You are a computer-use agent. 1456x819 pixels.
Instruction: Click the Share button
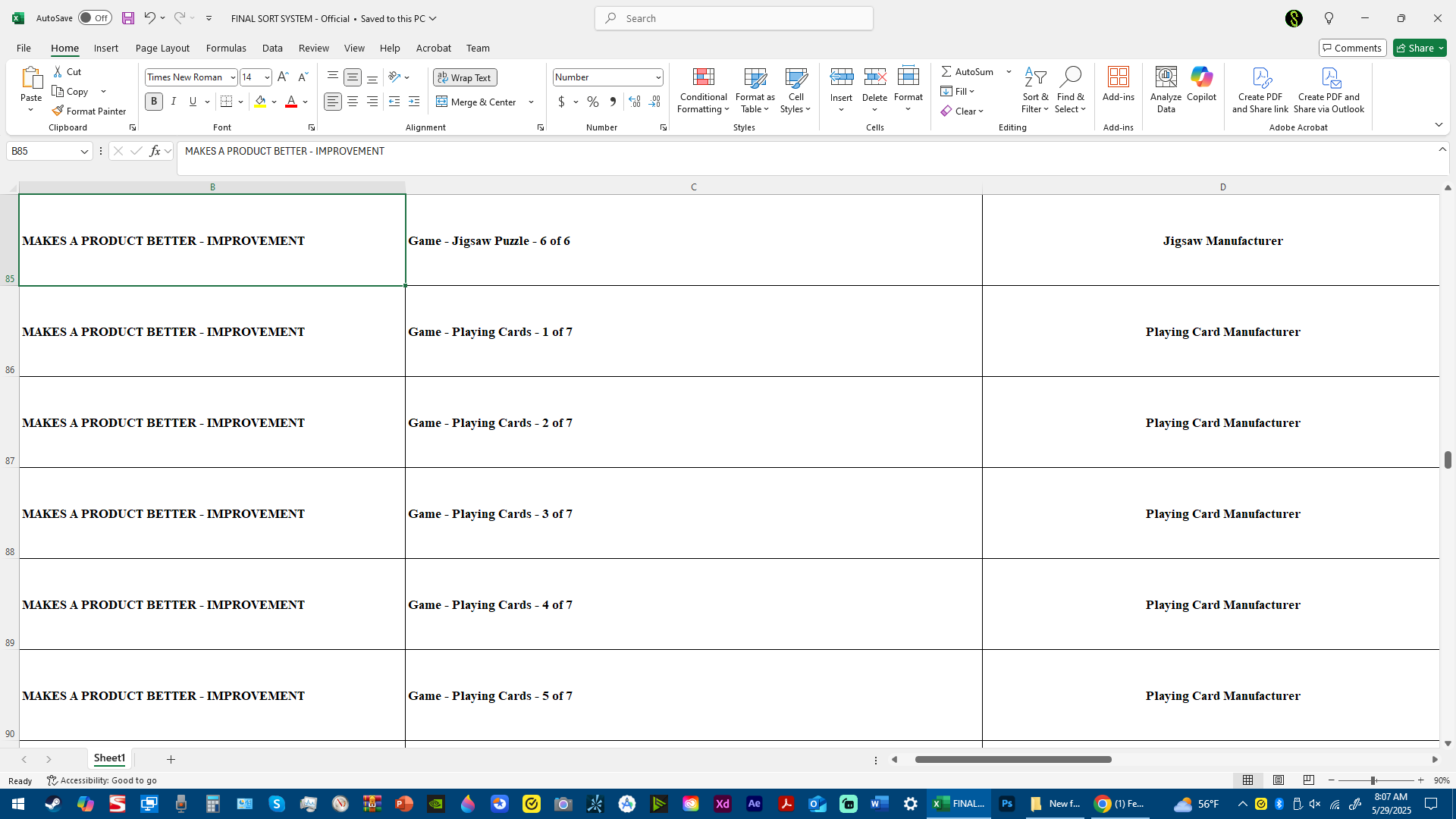[x=1415, y=48]
